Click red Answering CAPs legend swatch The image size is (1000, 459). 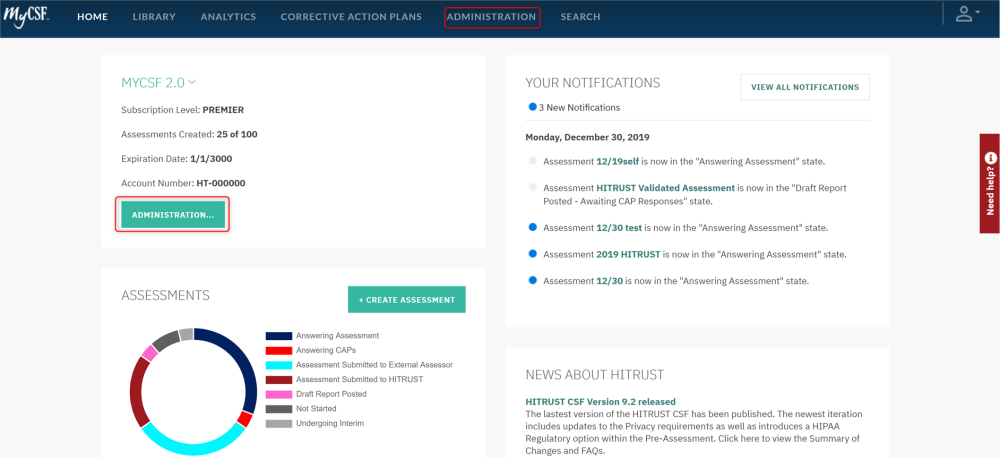279,350
